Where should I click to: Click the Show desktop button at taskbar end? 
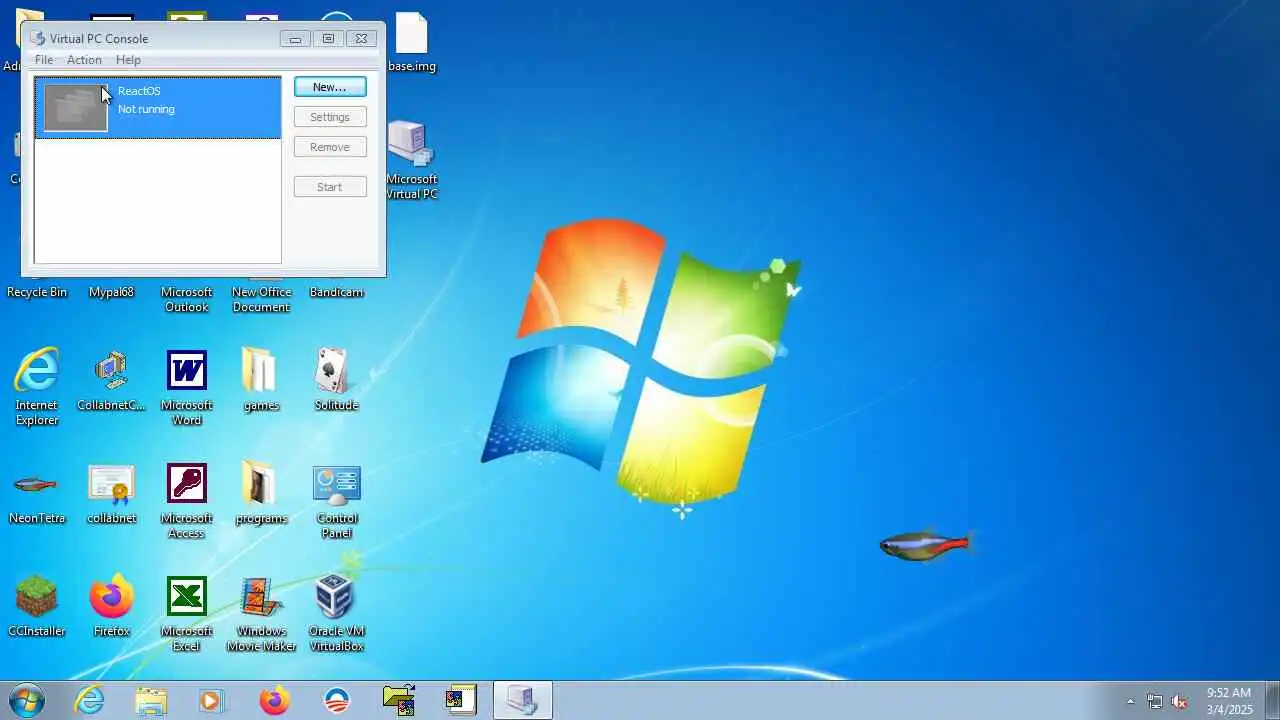[1272, 701]
